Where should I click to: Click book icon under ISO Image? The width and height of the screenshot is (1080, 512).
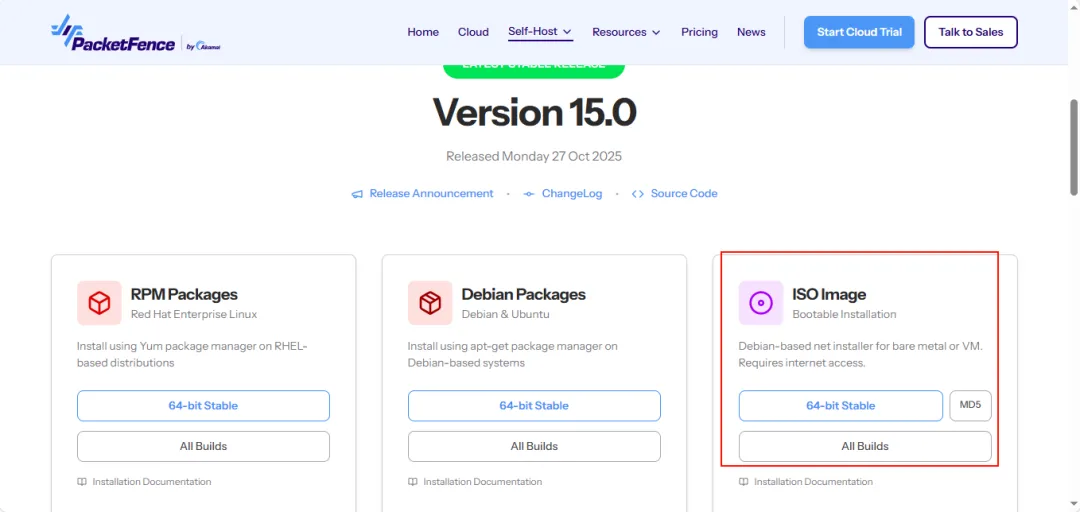pyautogui.click(x=744, y=482)
